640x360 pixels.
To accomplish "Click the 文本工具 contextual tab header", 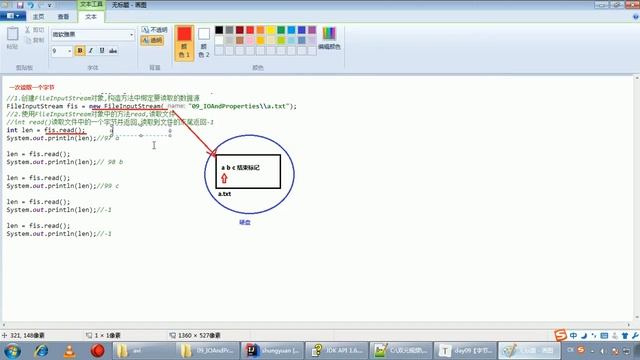I will pyautogui.click(x=91, y=4).
